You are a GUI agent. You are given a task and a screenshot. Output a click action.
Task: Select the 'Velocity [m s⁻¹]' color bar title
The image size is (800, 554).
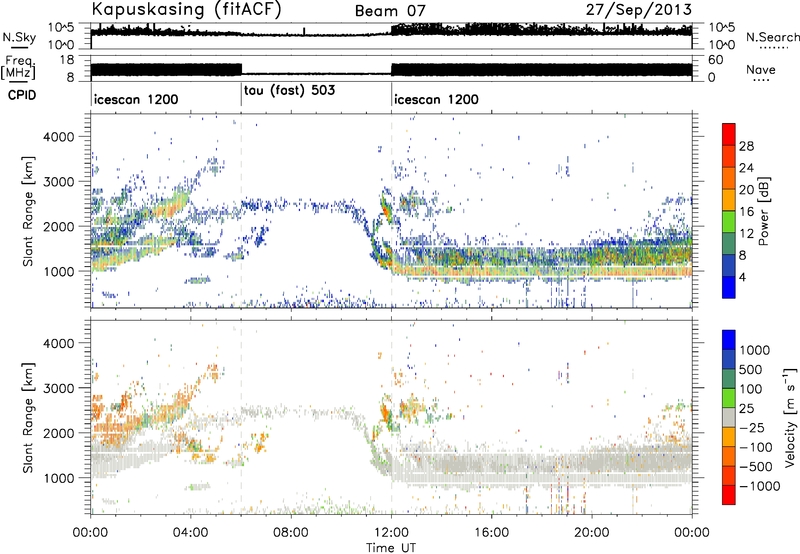790,417
